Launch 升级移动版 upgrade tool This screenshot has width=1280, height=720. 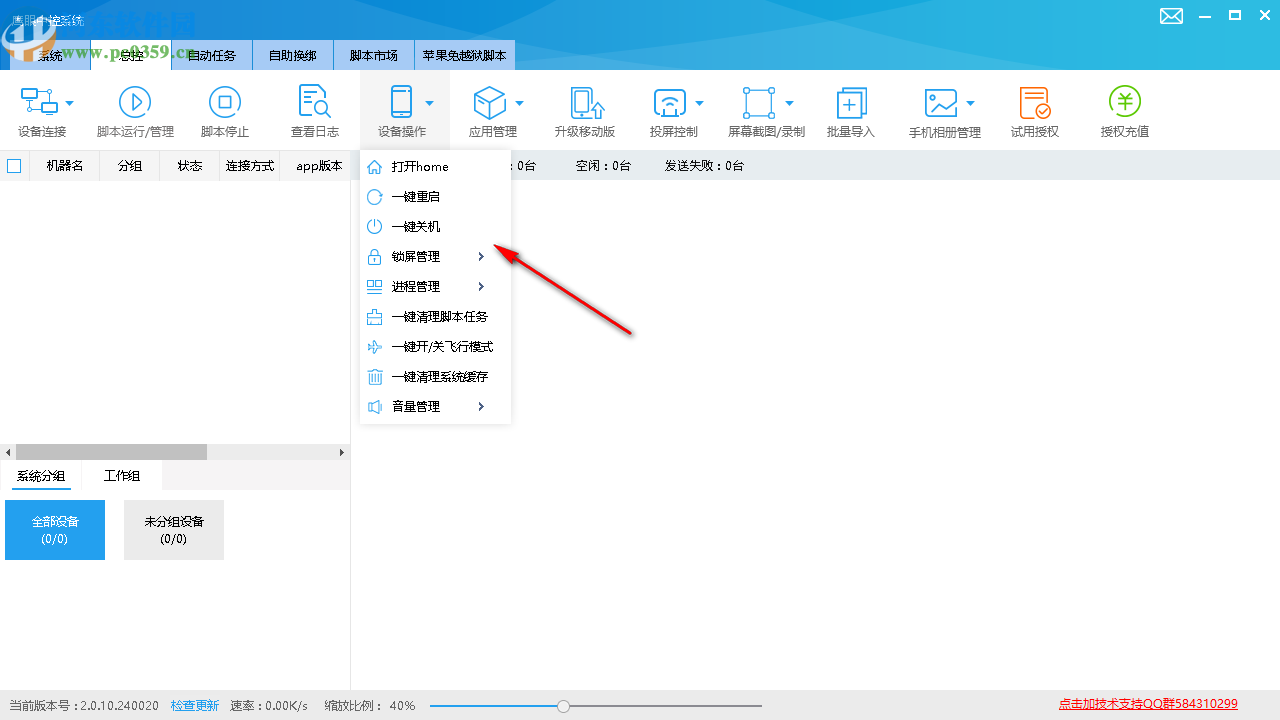point(585,110)
